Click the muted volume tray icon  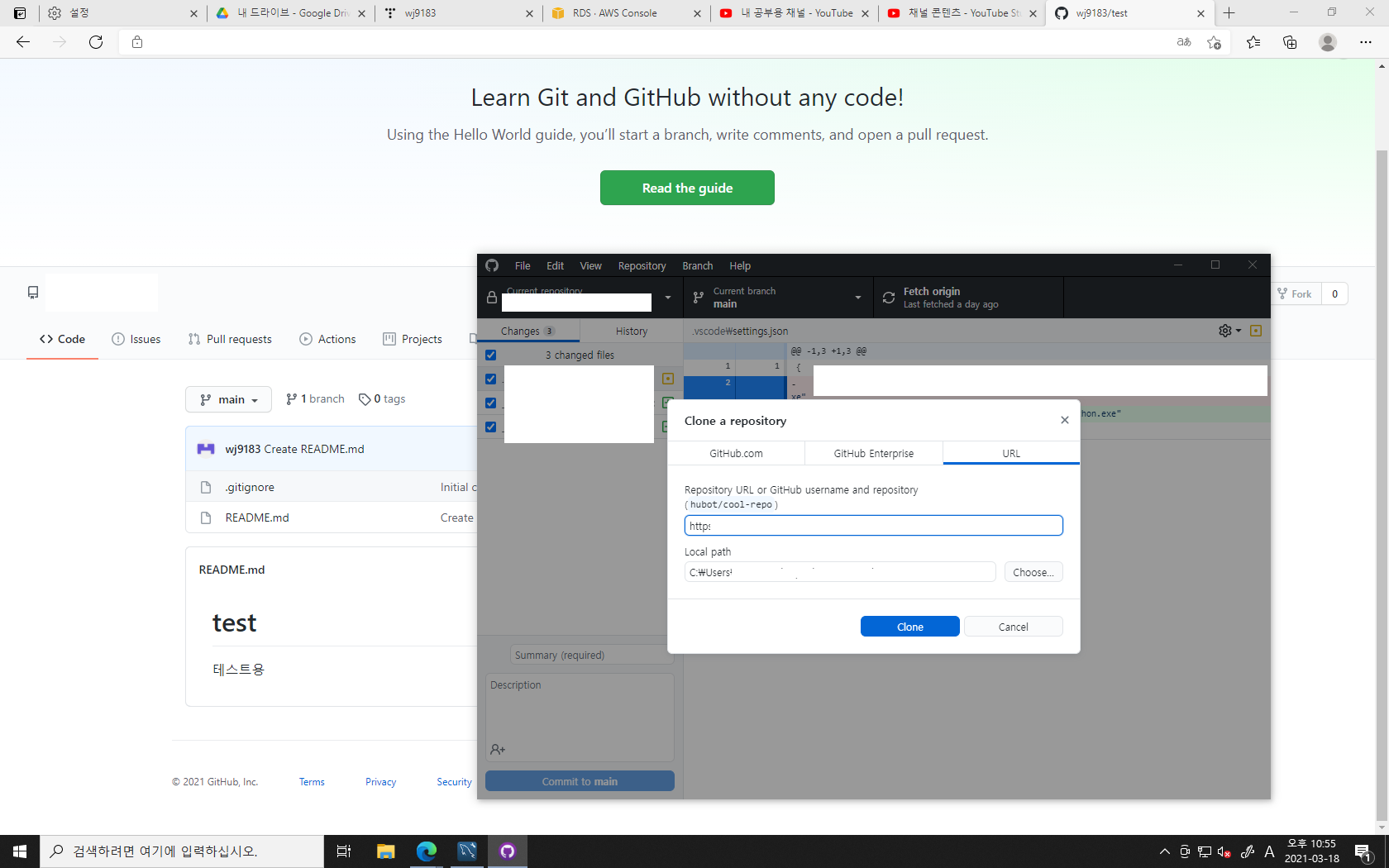point(1224,851)
